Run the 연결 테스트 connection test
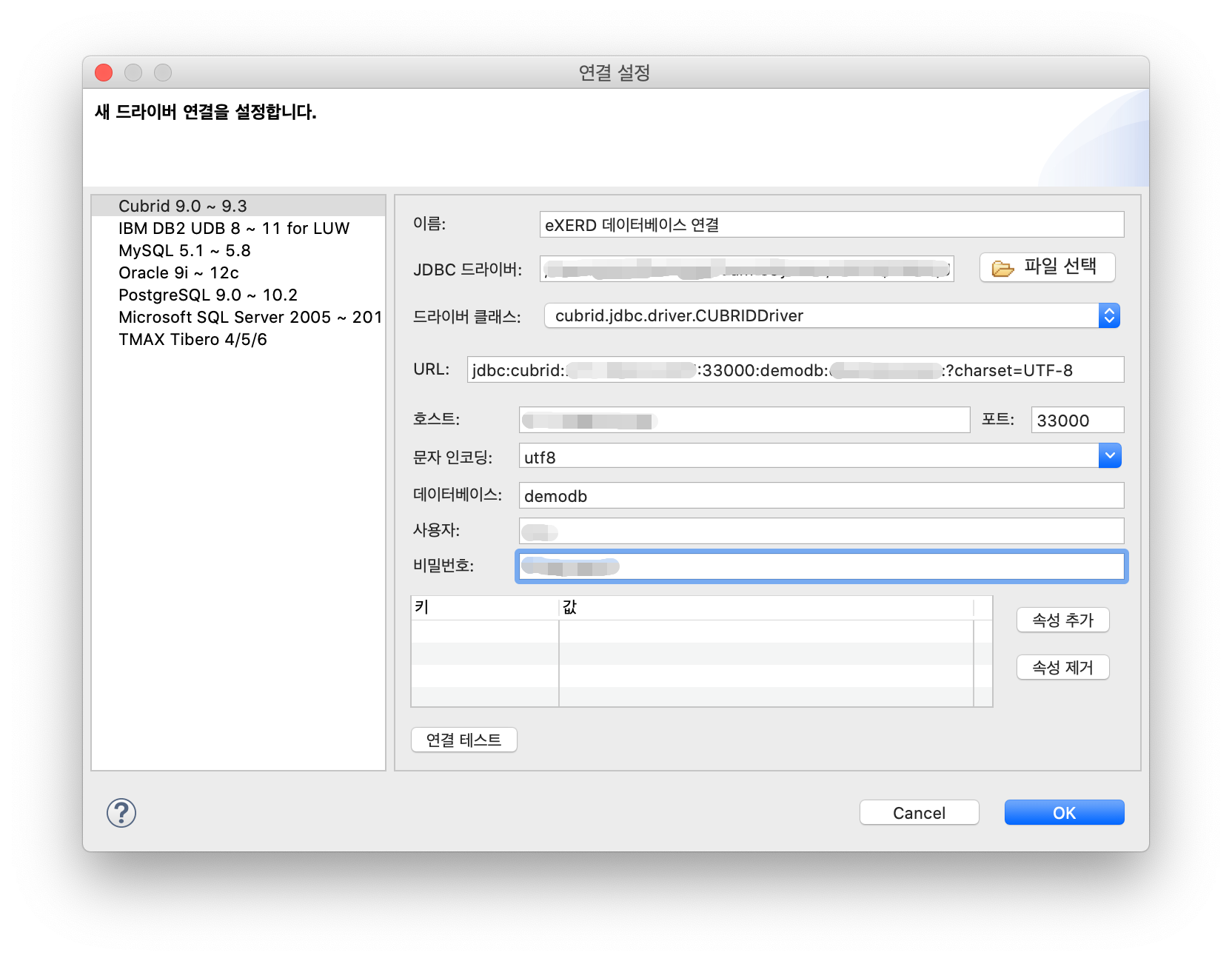1232x961 pixels. point(463,740)
